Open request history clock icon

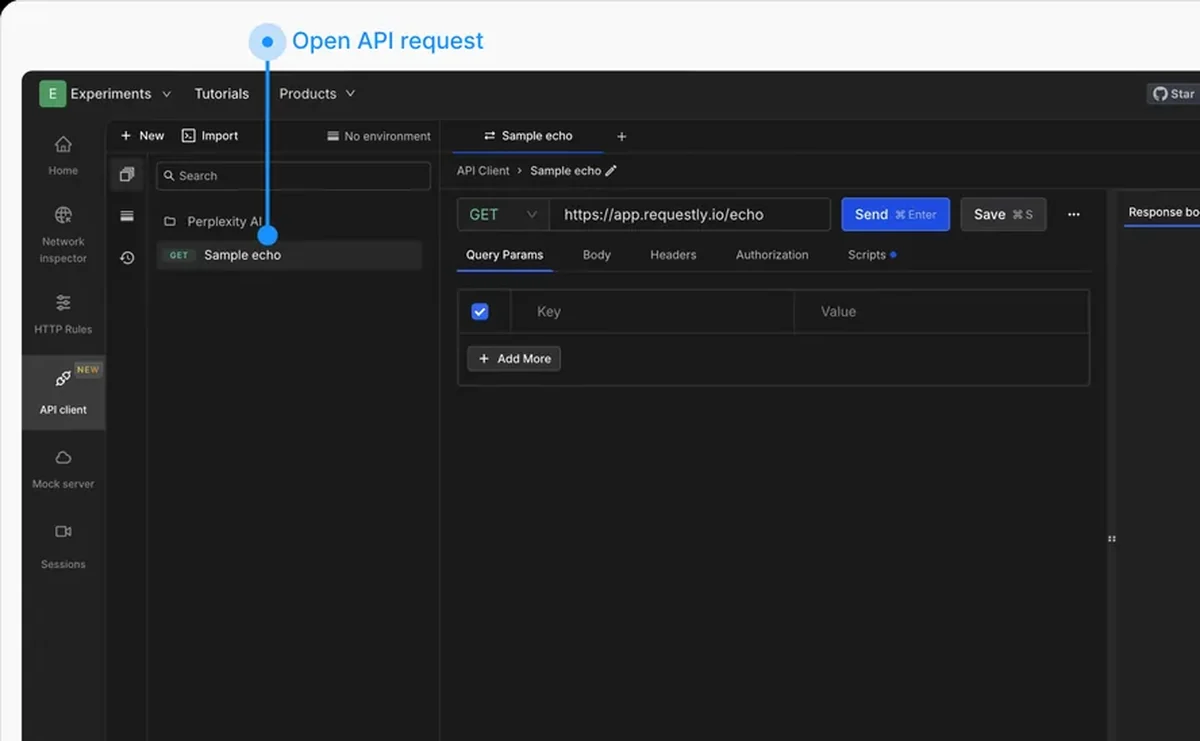point(127,258)
